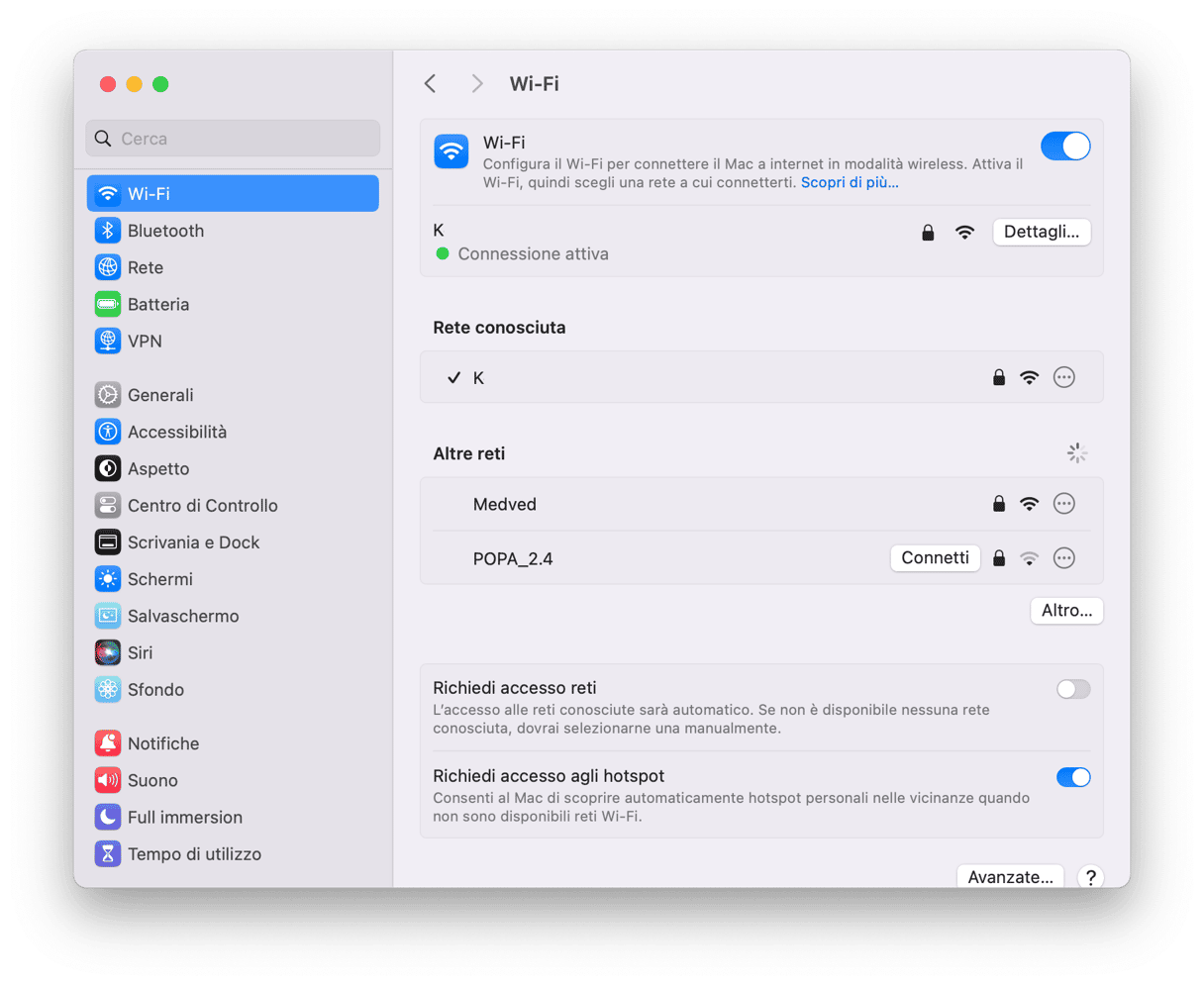Open Notifiche settings
Screen dimensions: 1204x985
(233, 743)
